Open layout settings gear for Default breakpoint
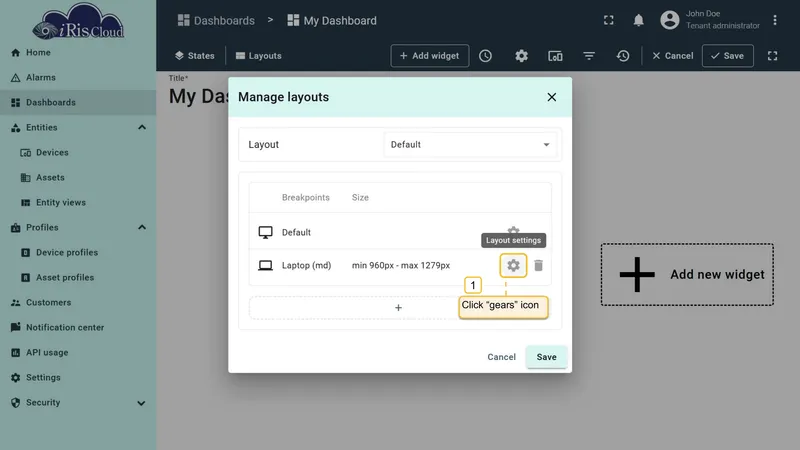 coord(513,231)
